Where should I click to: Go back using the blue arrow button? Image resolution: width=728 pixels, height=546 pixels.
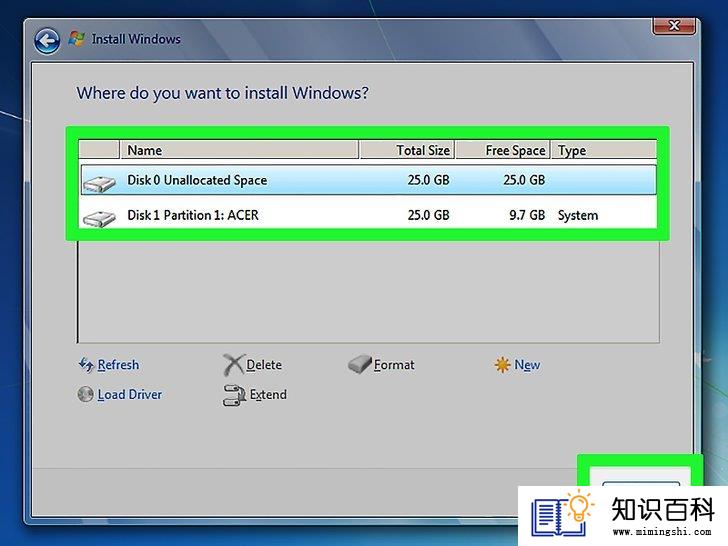tap(47, 41)
